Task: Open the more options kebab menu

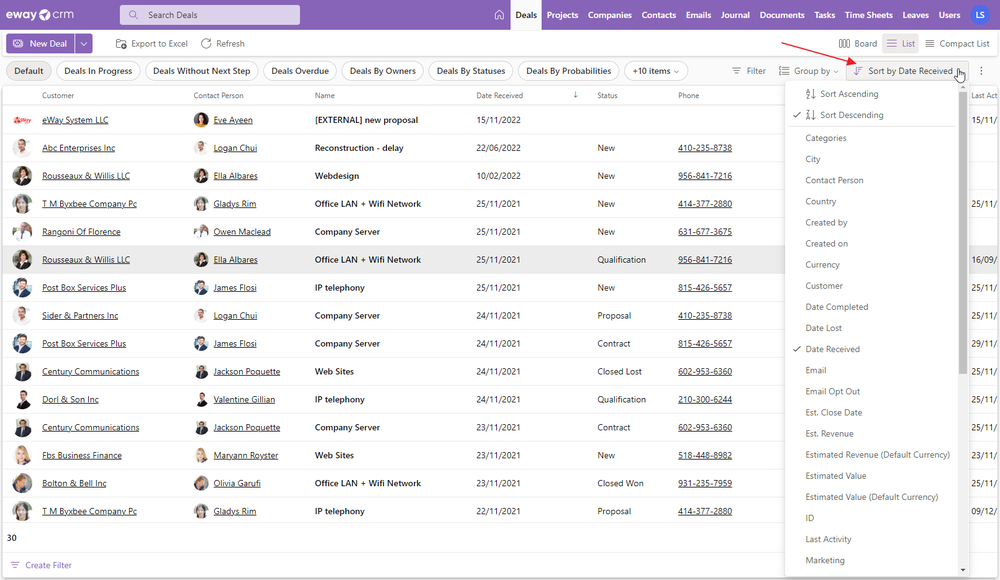Action: pos(982,71)
